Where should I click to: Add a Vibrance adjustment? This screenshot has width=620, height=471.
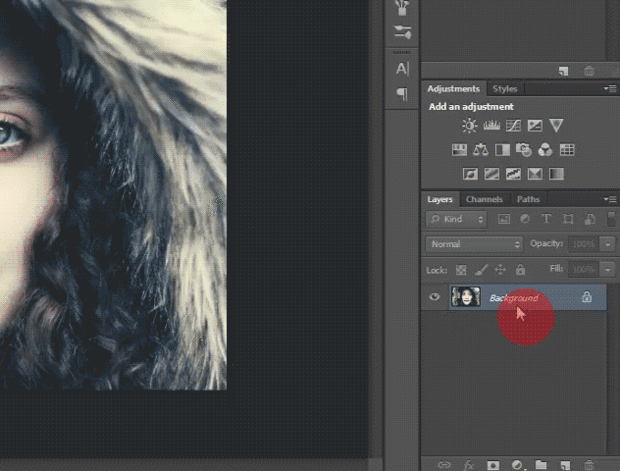556,126
